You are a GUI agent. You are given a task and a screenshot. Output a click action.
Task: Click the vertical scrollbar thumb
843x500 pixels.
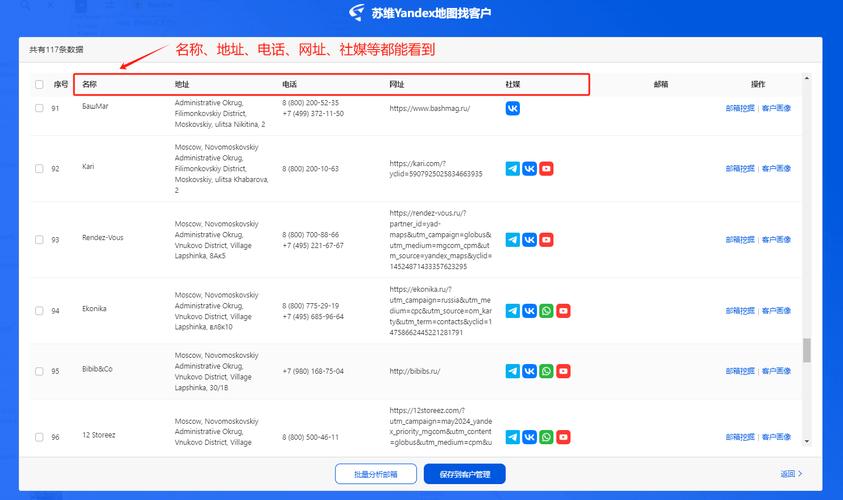[806, 351]
